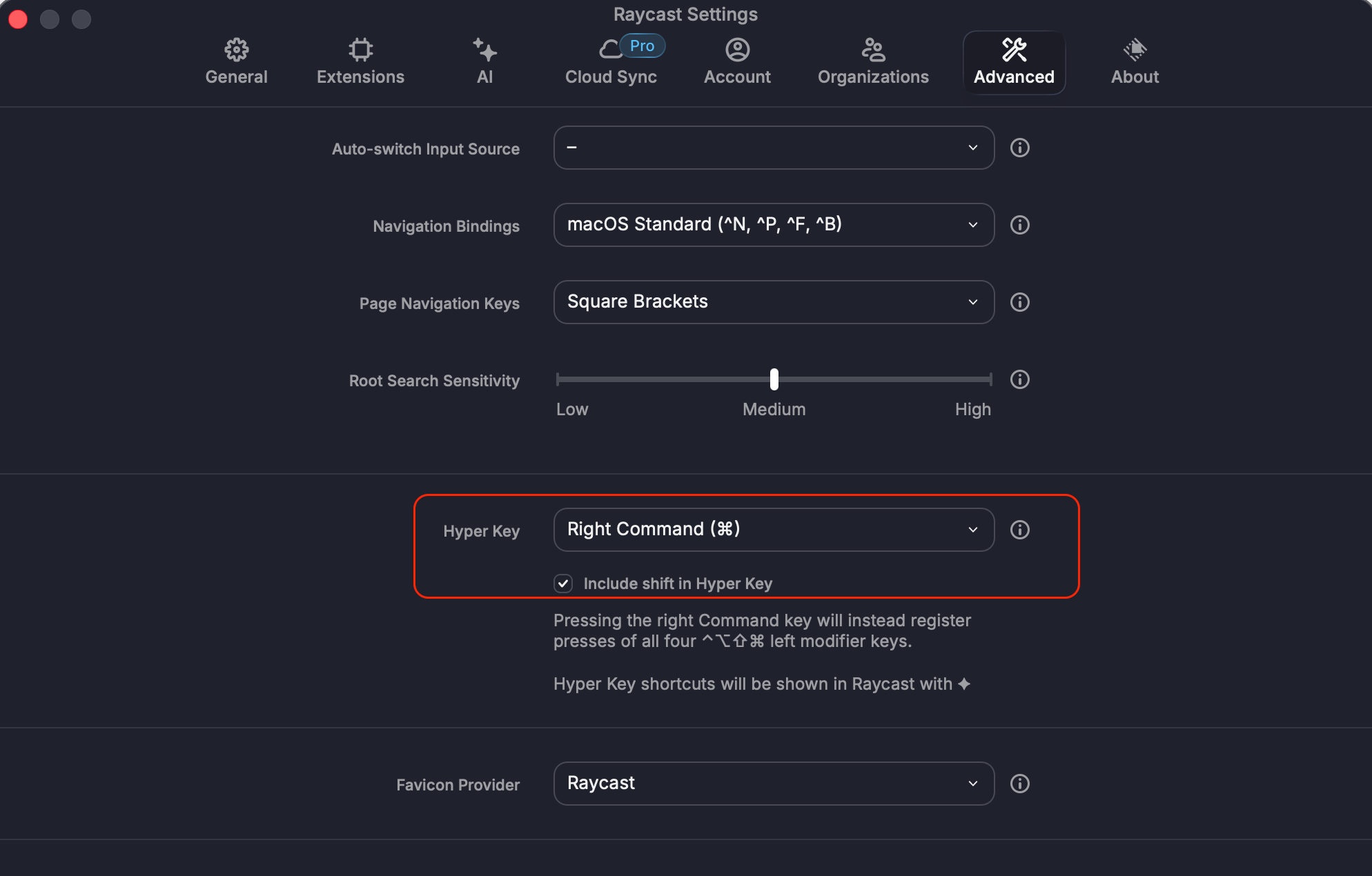Click info icon beside Root Search Sensitivity
This screenshot has height=876, width=1372.
(1019, 379)
